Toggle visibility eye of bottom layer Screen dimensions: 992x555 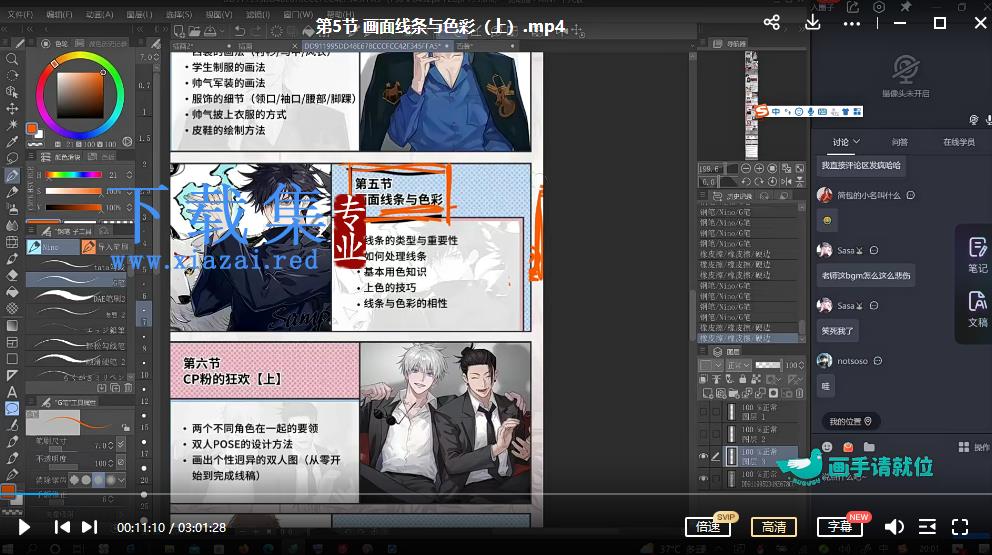pyautogui.click(x=704, y=478)
